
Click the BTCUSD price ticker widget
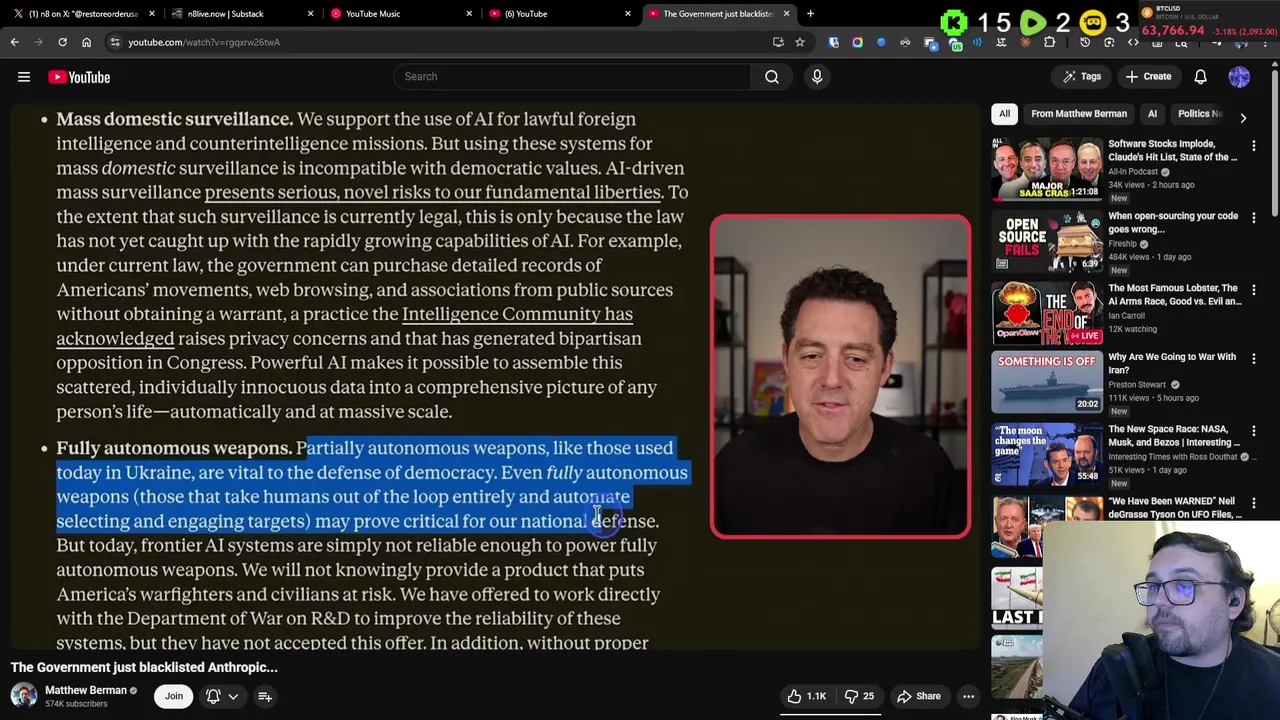point(1210,22)
